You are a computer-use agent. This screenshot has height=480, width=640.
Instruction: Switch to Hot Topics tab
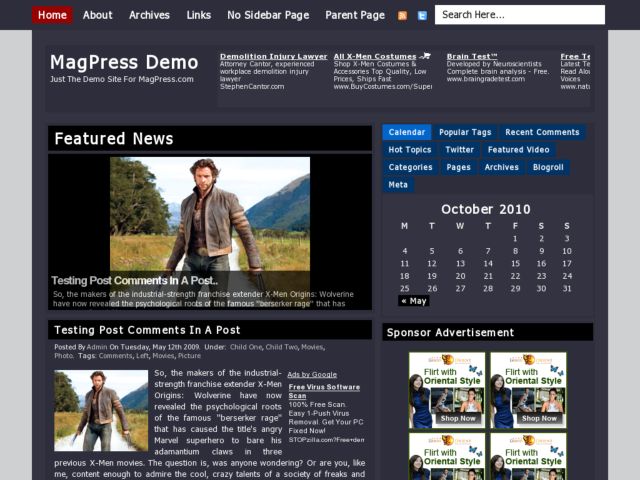tap(410, 150)
